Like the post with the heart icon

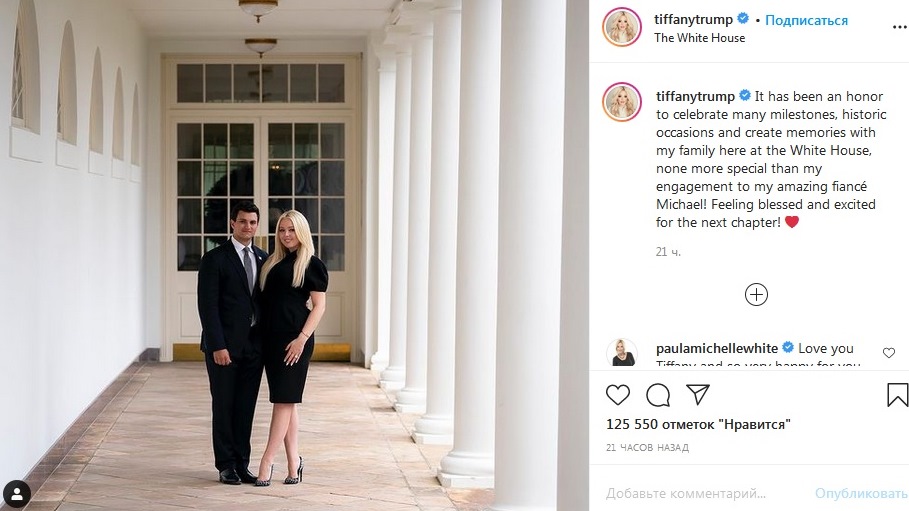617,395
